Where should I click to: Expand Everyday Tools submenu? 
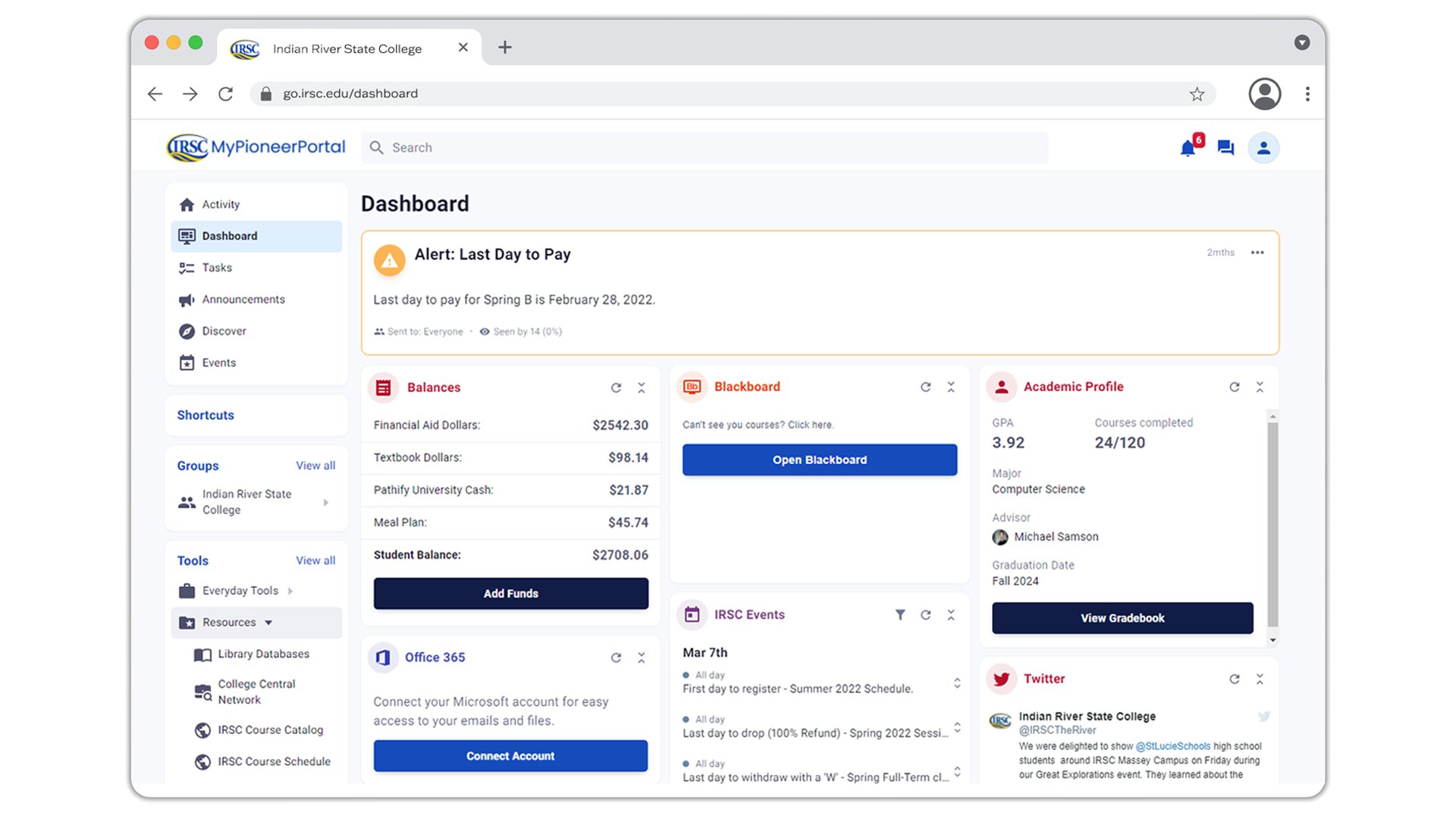pos(290,591)
